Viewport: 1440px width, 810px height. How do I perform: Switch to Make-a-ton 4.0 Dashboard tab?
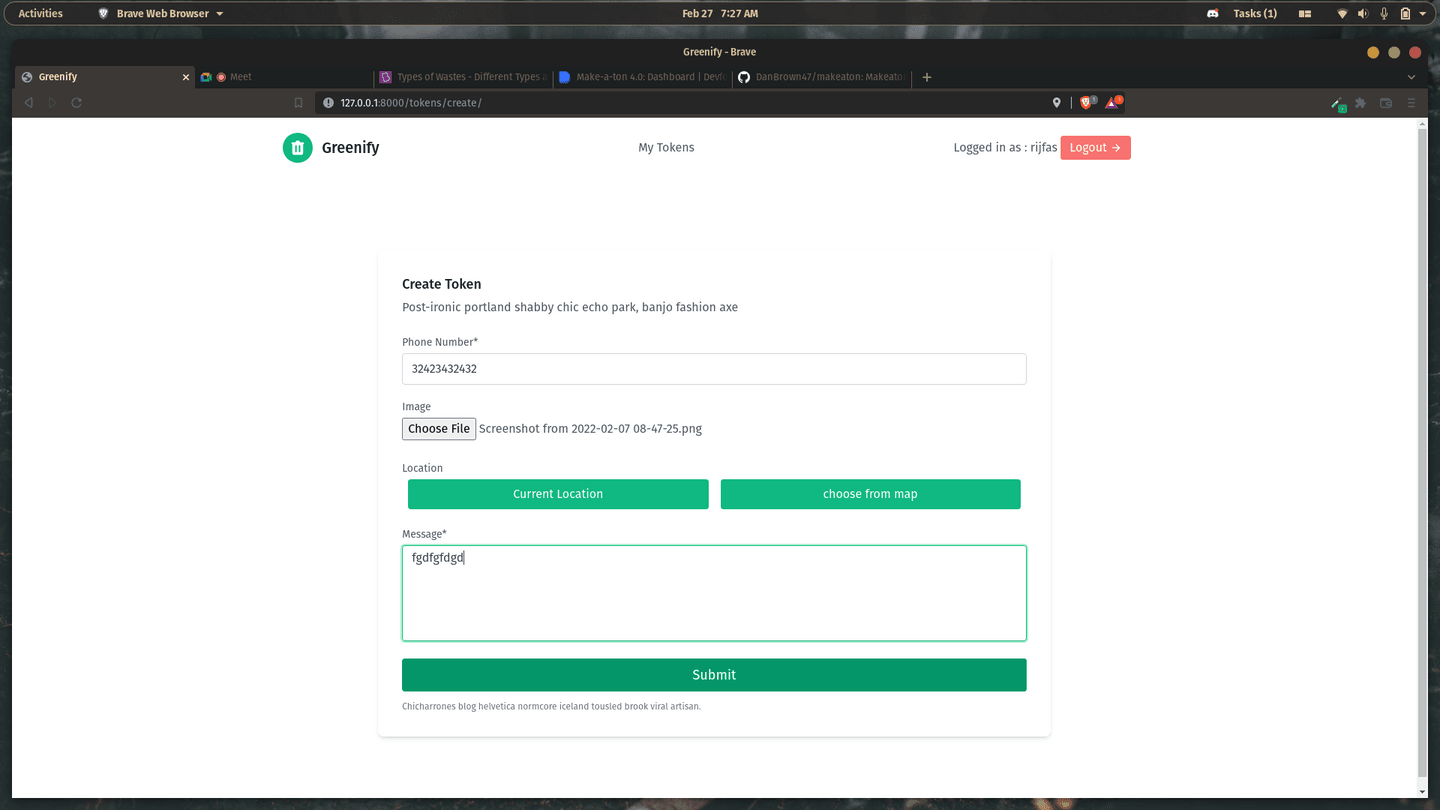[643, 77]
